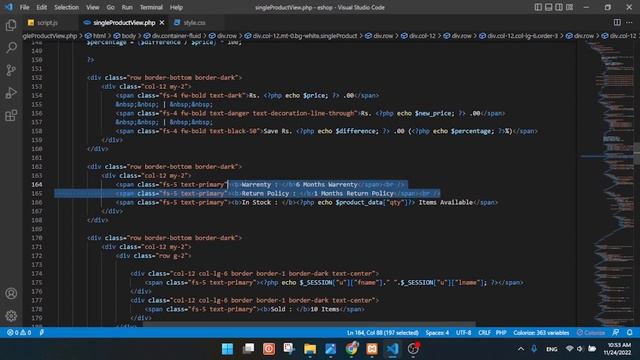Open editor More Actions ellipsis
Viewport: 640px width, 360px height.
pos(629,22)
